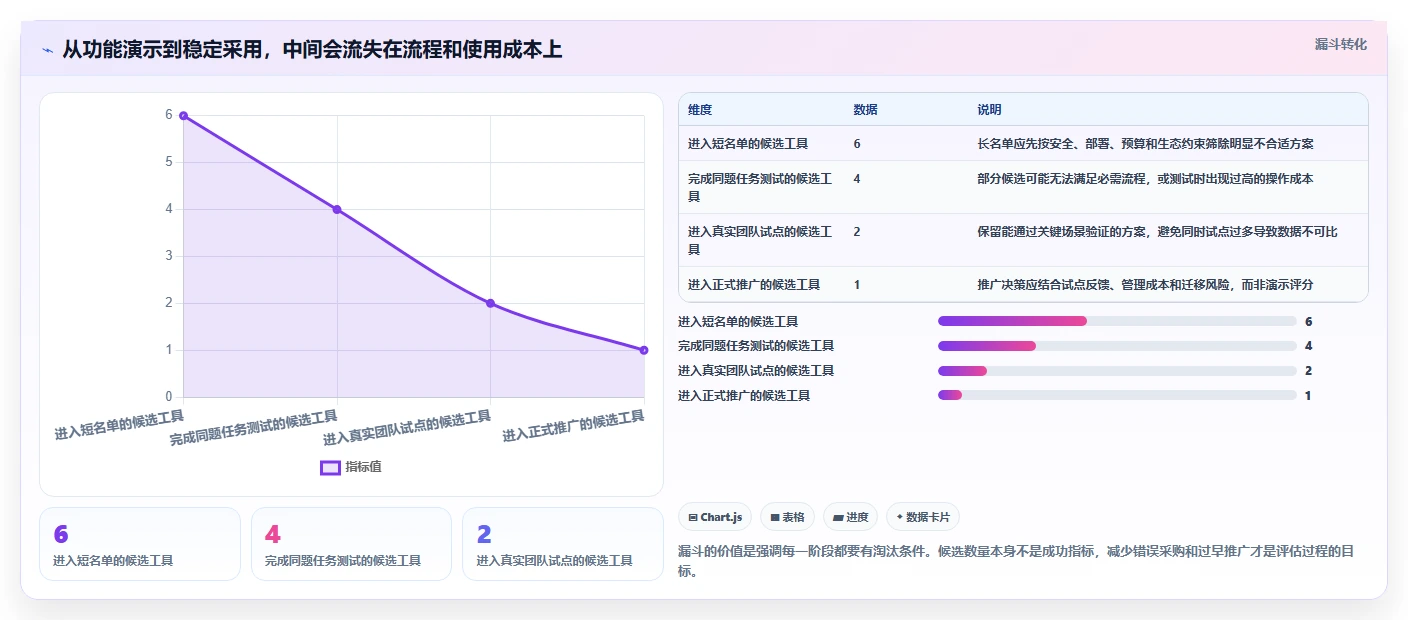Click the table cell 进入正式推广的候选工具

[754, 285]
